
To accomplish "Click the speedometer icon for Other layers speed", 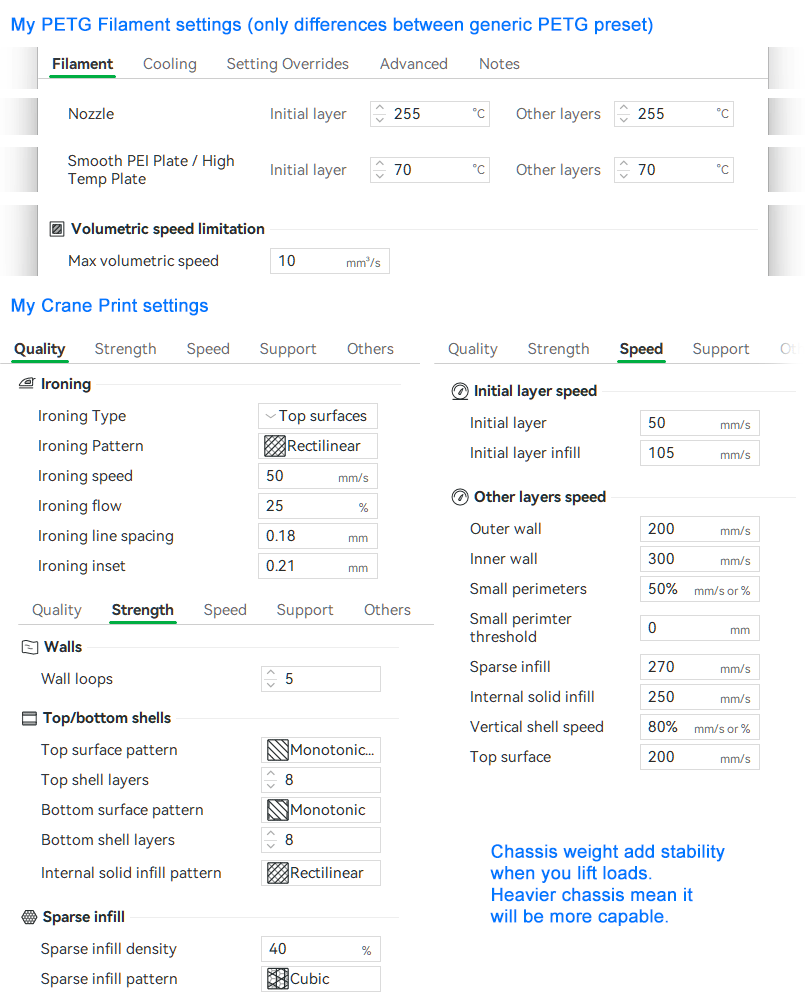I will point(457,497).
